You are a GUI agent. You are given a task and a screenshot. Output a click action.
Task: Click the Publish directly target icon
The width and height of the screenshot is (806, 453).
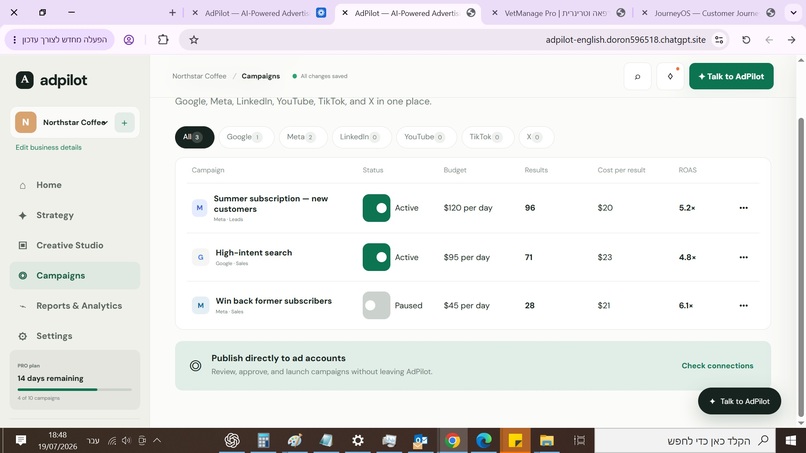[195, 366]
